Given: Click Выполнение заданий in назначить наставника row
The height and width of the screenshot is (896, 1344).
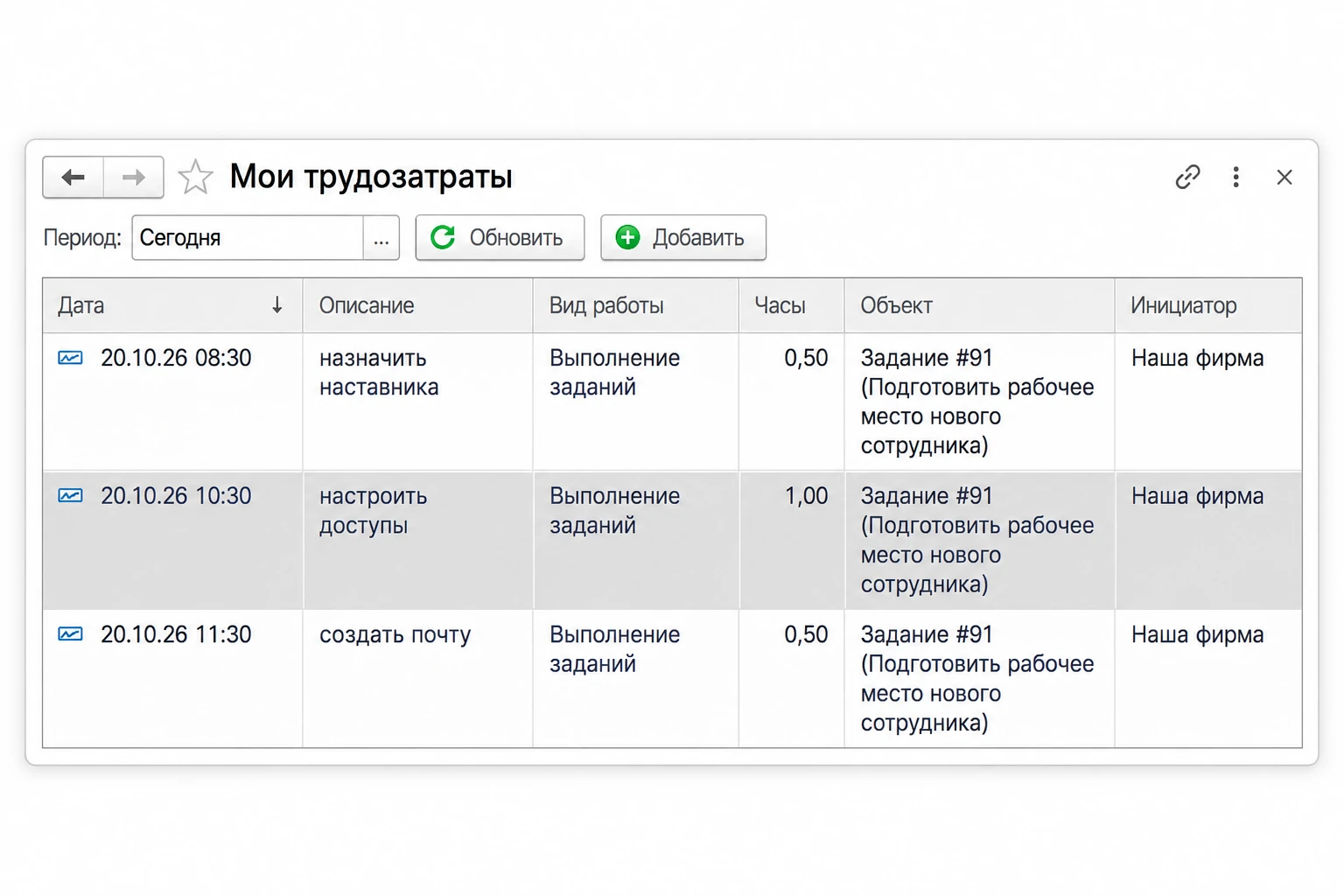Looking at the screenshot, I should click(614, 373).
